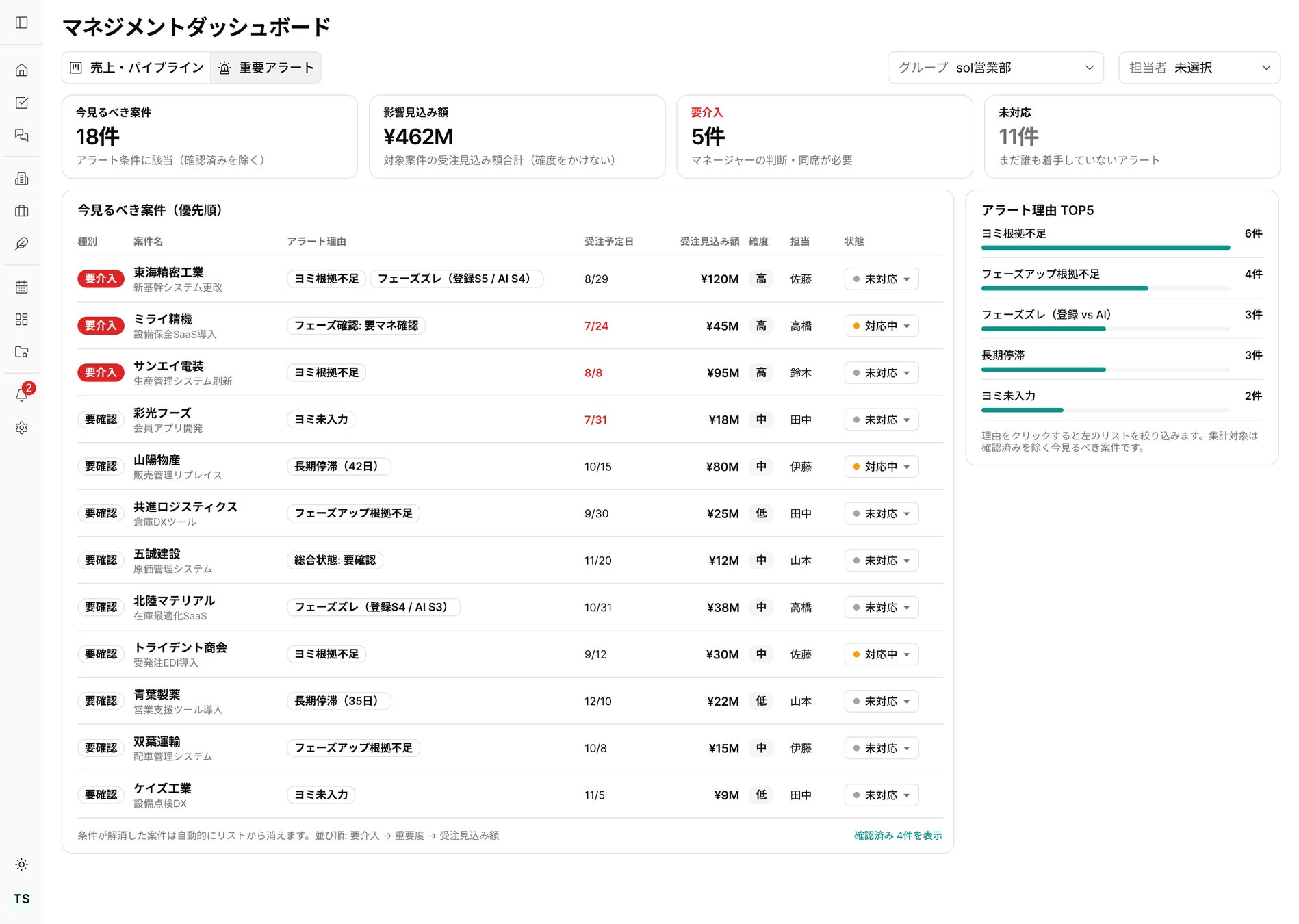Open the feather pen icon in sidebar
1299x924 pixels.
click(22, 244)
